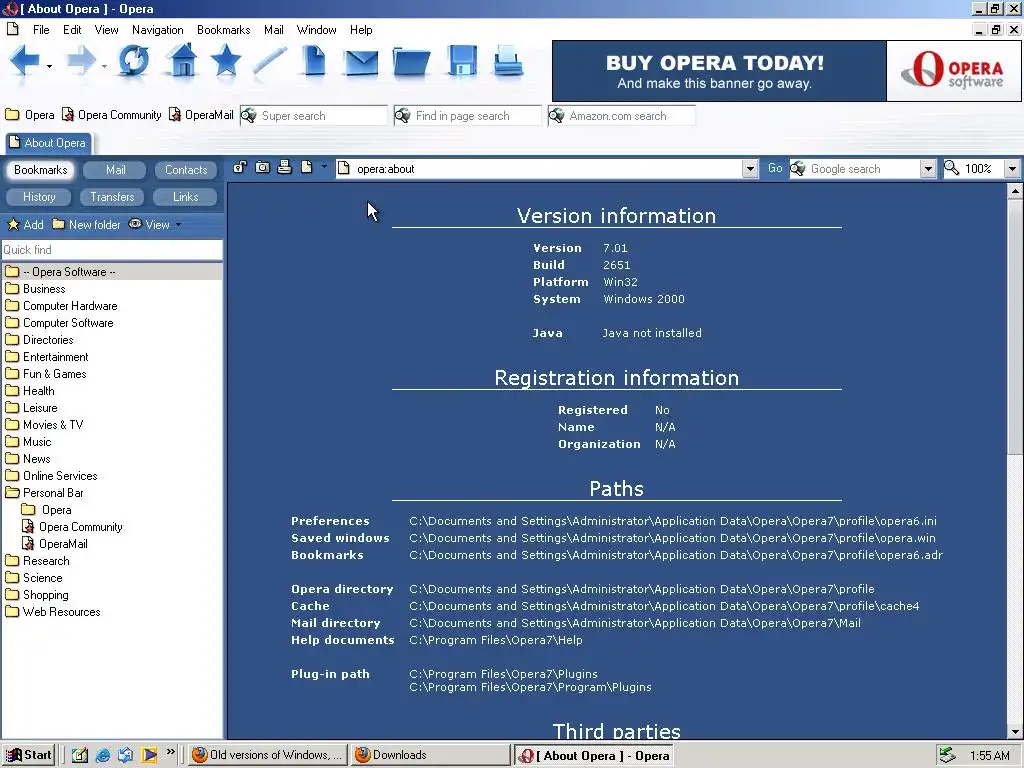Image resolution: width=1024 pixels, height=768 pixels.
Task: Open the forward history dropdown arrow
Action: point(104,66)
